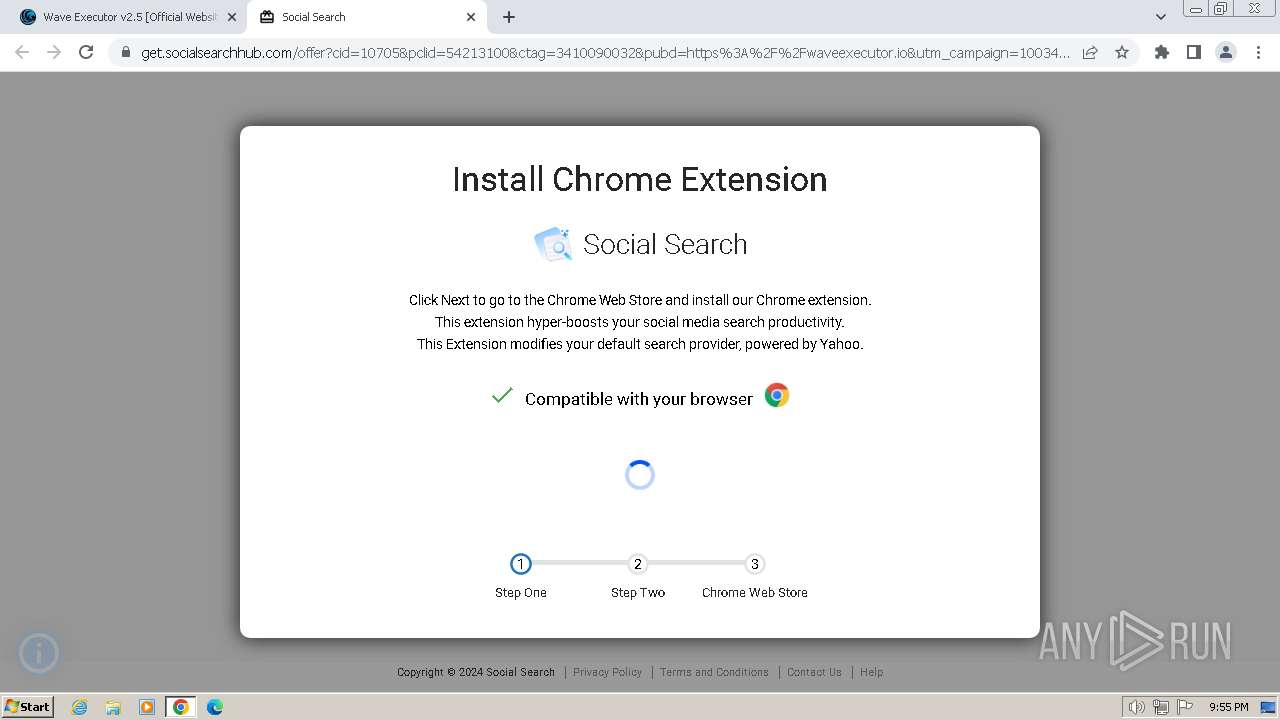Launch Microsoft Edge from taskbar

point(215,707)
